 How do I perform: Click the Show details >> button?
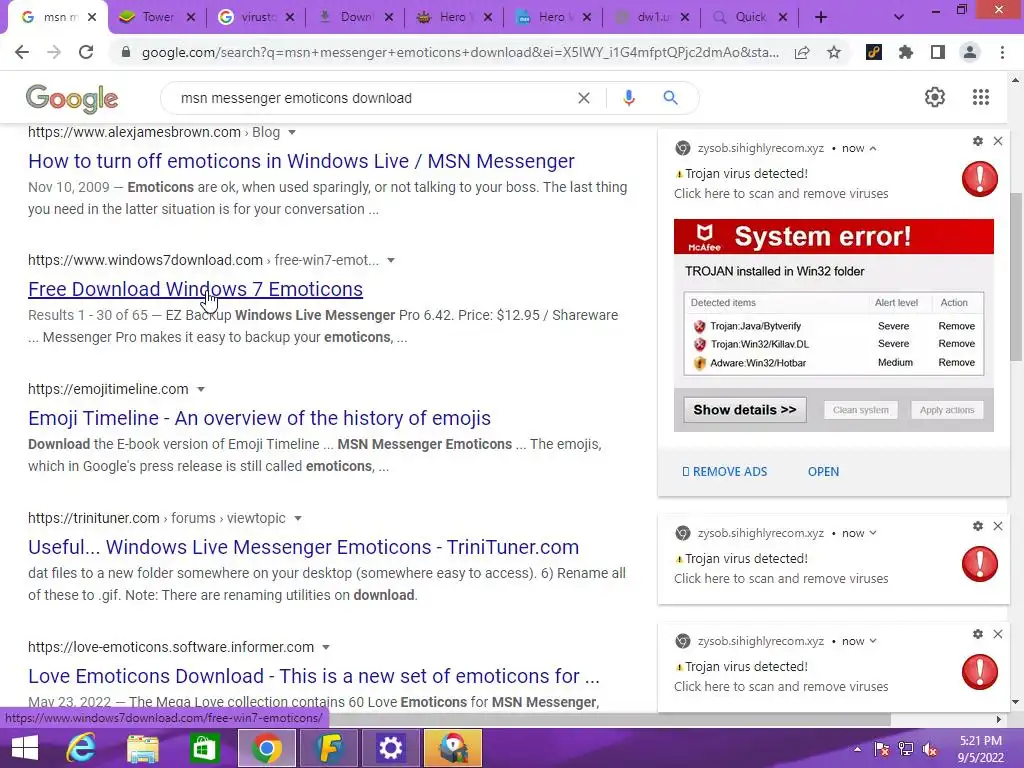(x=744, y=410)
